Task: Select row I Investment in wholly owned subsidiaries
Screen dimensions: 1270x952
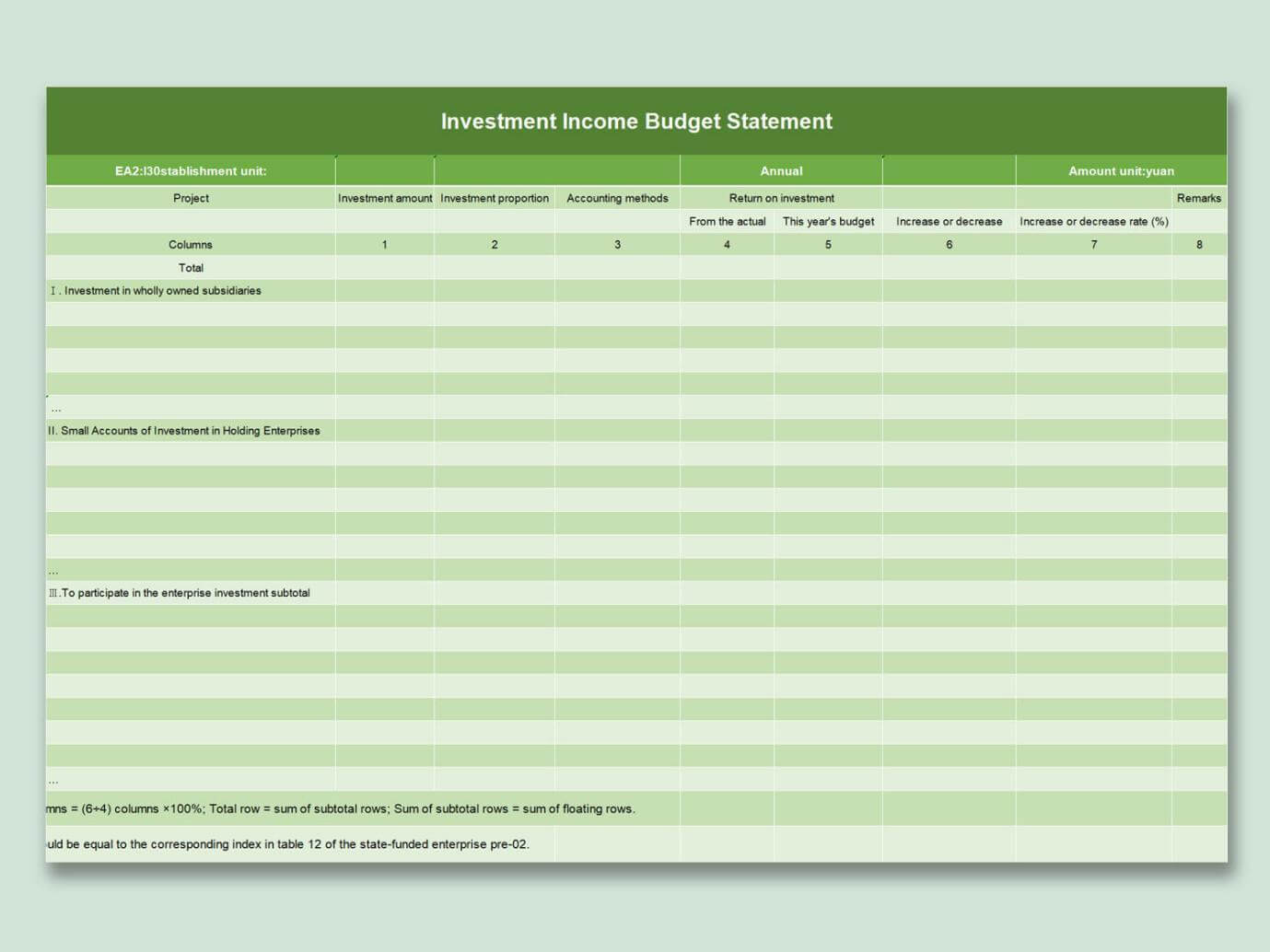Action: [x=156, y=290]
